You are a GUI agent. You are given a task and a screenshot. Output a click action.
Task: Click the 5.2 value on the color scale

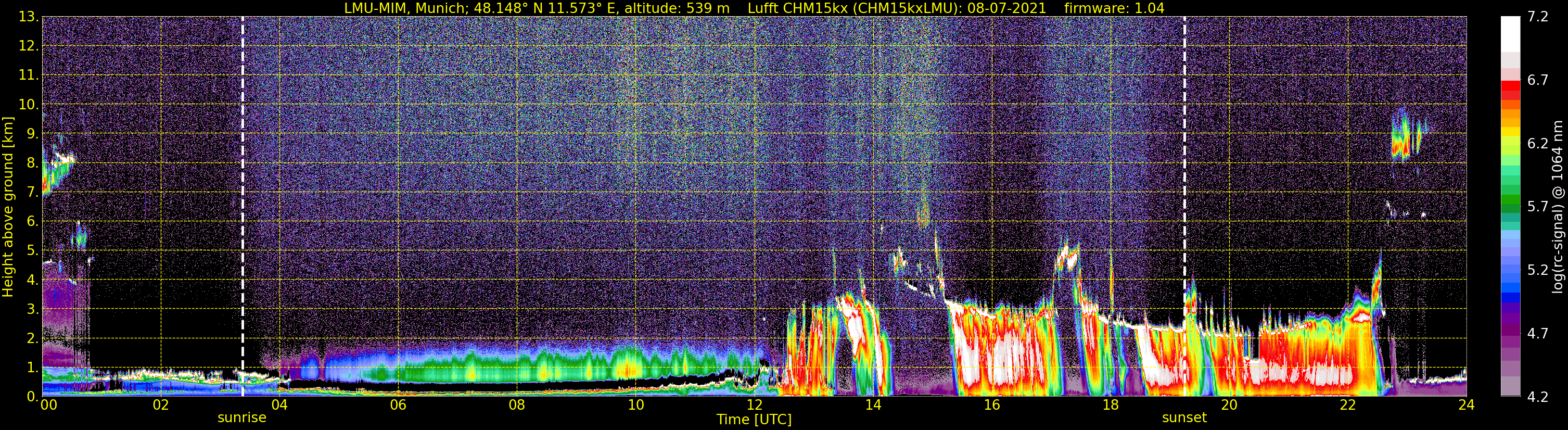[x=1538, y=270]
